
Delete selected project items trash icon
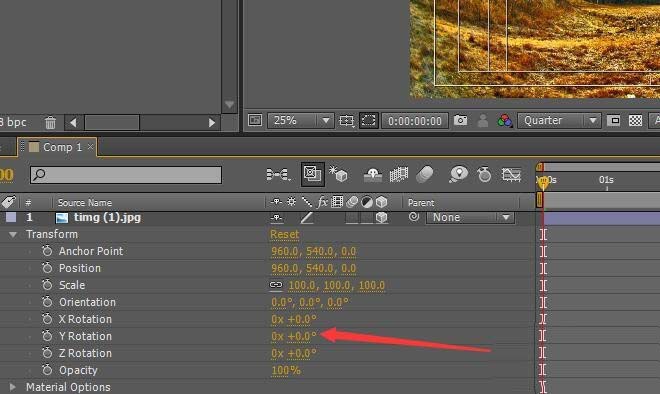point(51,122)
